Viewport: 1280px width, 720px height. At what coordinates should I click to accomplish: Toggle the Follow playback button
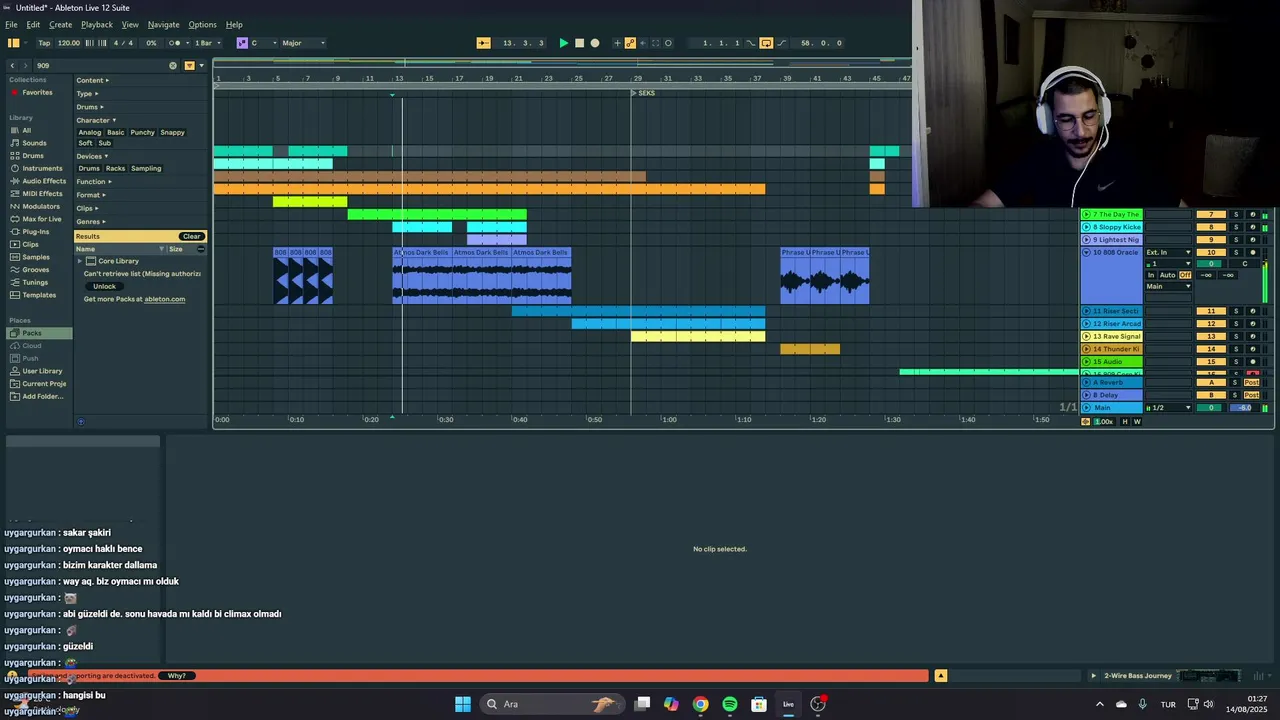[x=483, y=43]
